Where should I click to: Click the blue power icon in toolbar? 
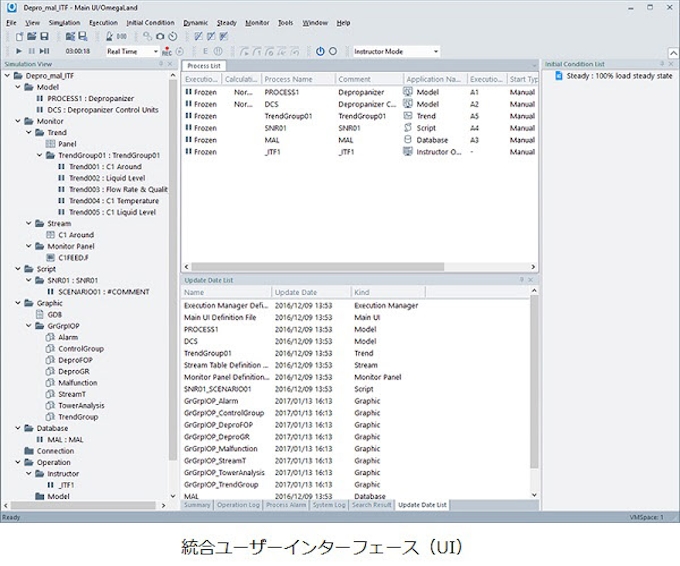pyautogui.click(x=320, y=51)
